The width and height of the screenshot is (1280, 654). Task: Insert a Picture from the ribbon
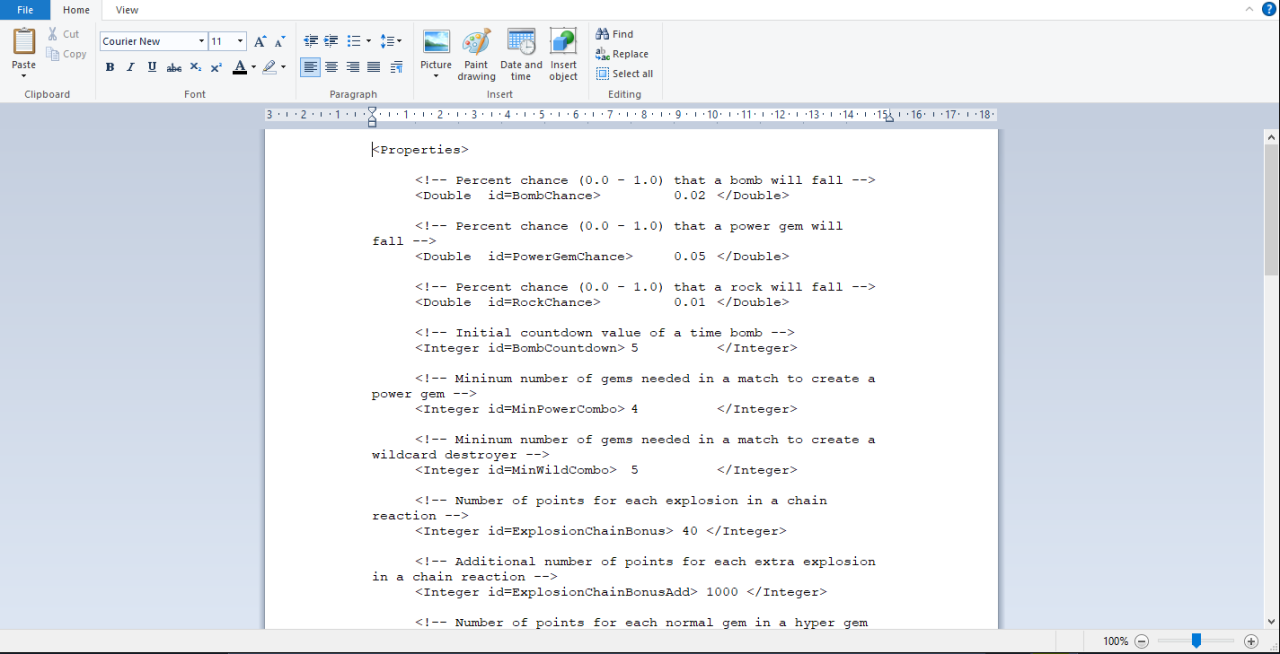436,42
